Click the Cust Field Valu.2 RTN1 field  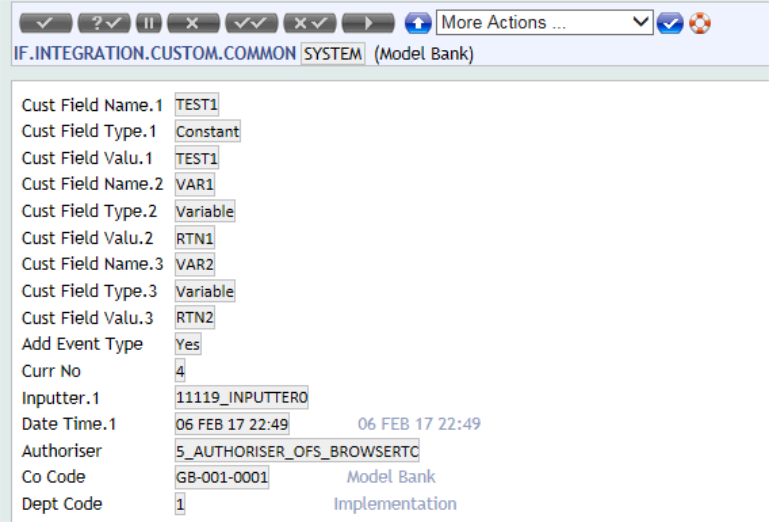point(195,238)
